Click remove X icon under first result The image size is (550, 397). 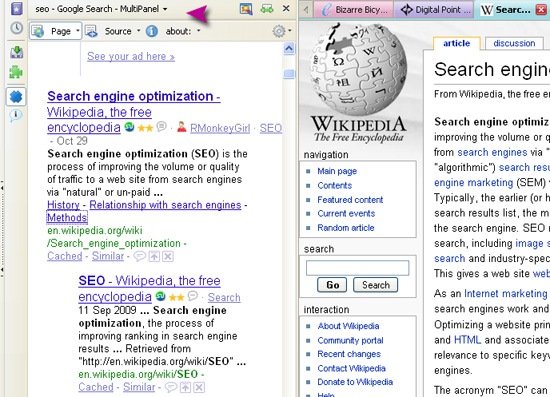click(168, 257)
